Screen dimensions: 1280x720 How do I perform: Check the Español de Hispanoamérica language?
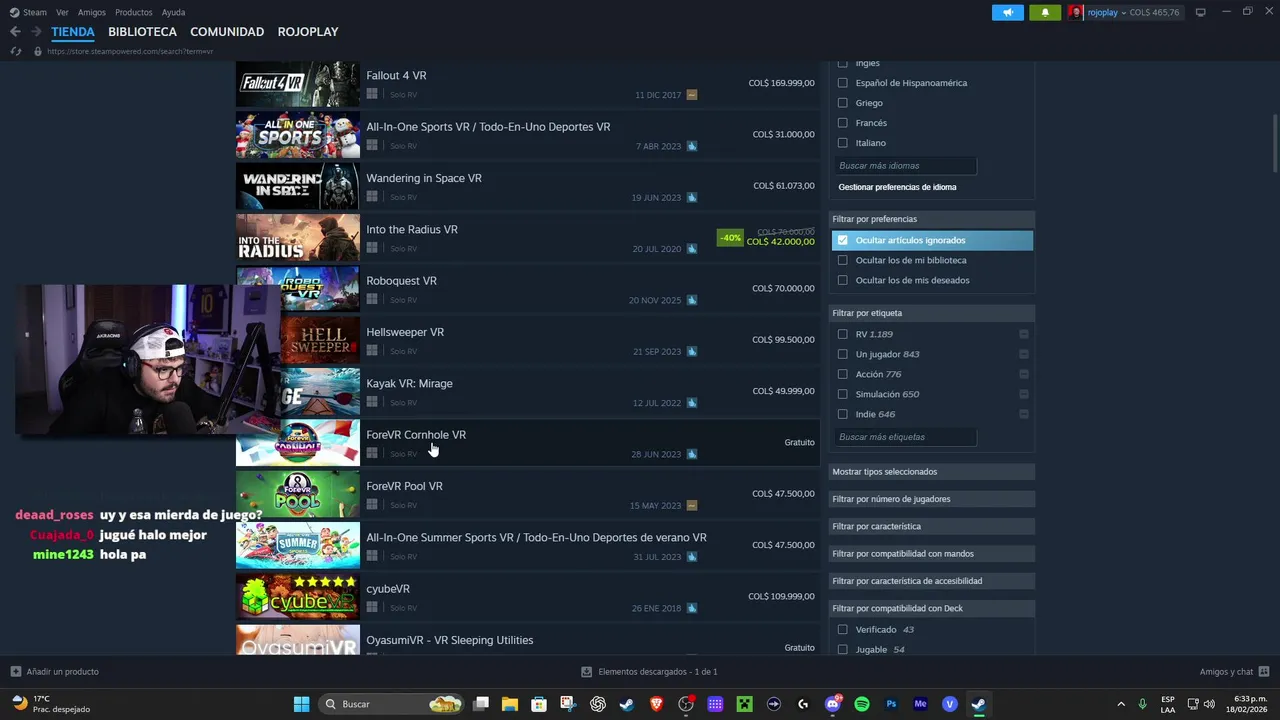[843, 83]
